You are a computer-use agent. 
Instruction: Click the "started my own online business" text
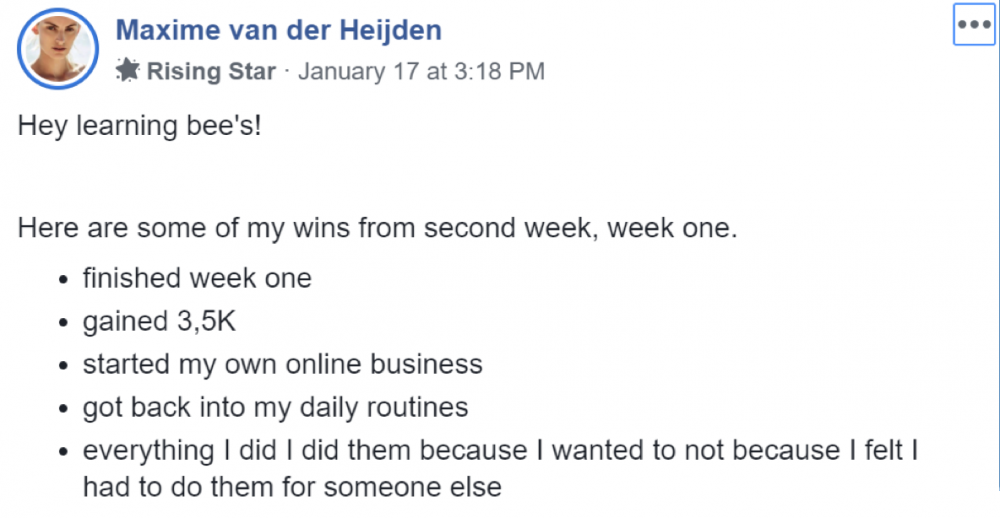[x=283, y=364]
